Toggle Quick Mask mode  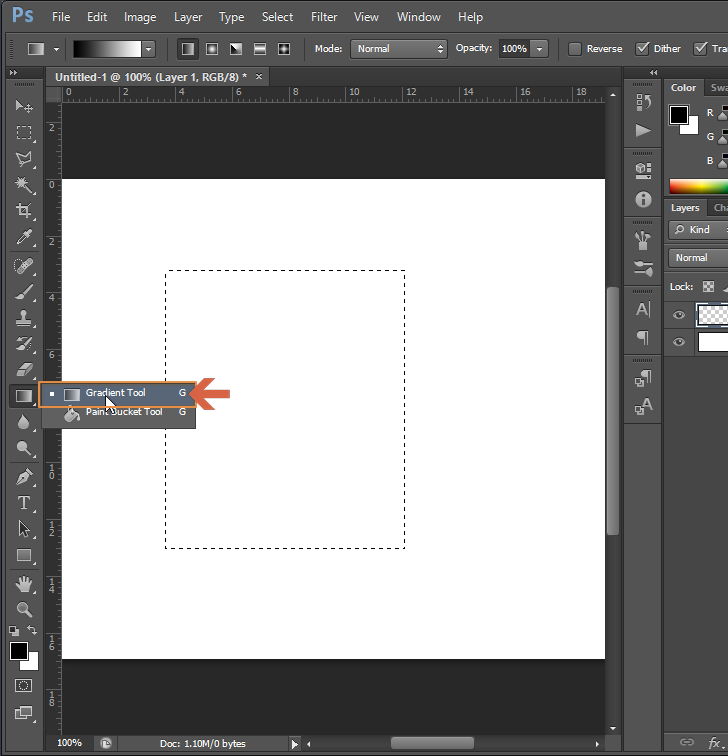tap(24, 686)
